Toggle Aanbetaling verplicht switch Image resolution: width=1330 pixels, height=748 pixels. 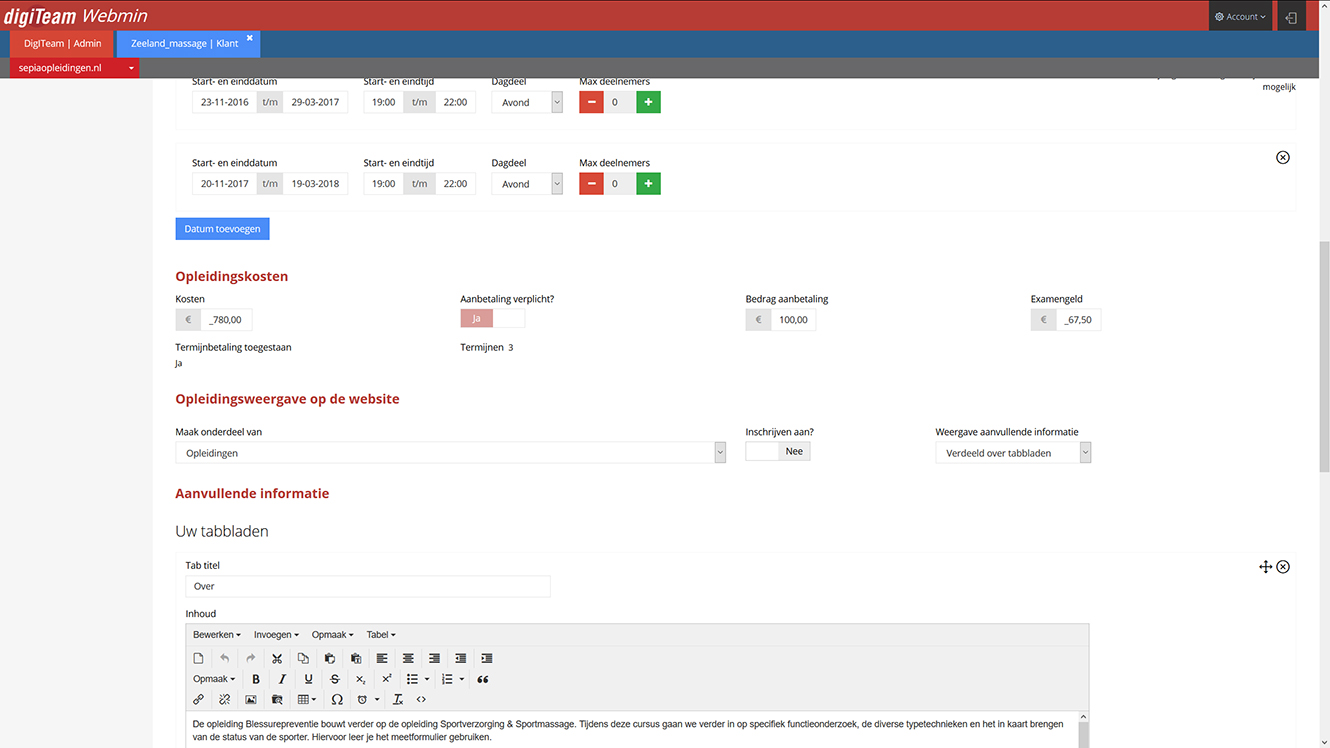click(x=492, y=318)
